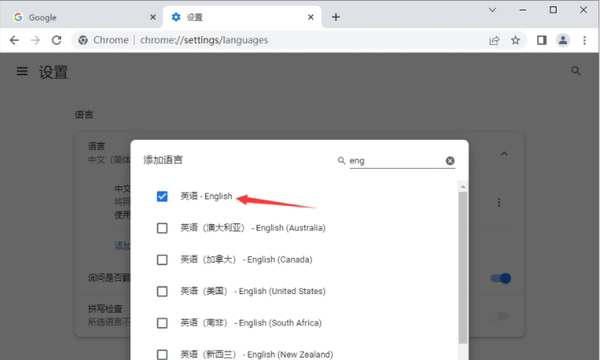
Task: Check English (Canada) checkbox
Action: 162,260
